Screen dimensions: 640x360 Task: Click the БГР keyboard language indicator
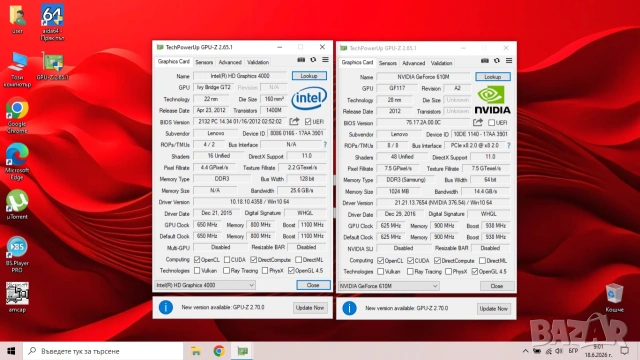[573, 351]
